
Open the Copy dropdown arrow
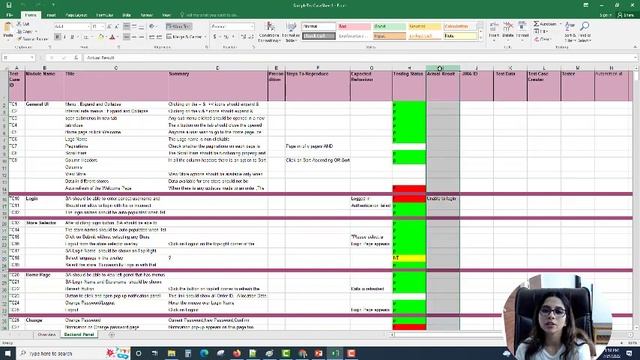coord(36,31)
